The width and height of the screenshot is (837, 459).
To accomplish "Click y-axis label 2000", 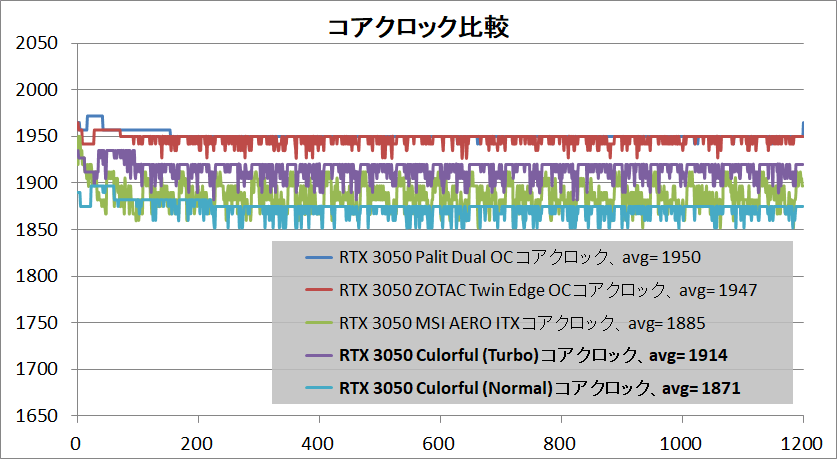I will 36,90.
